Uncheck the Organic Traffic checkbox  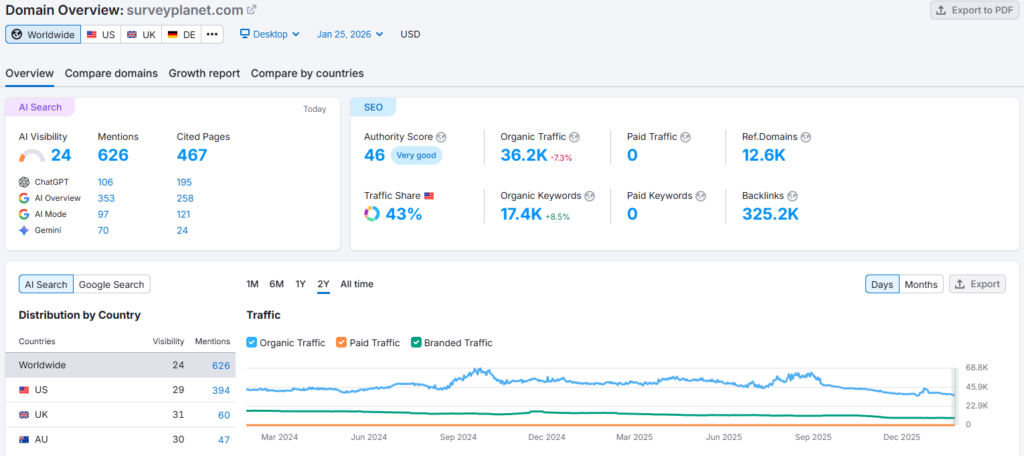coord(252,343)
